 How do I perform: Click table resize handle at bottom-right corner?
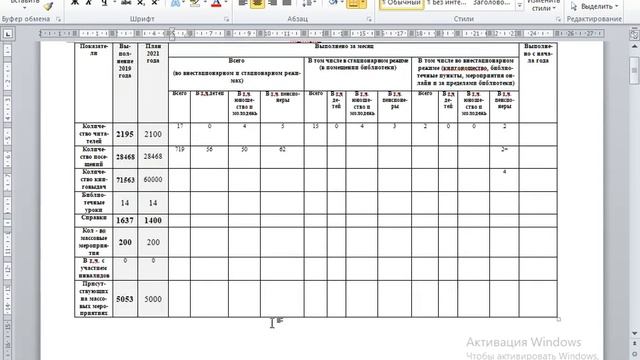(559, 319)
